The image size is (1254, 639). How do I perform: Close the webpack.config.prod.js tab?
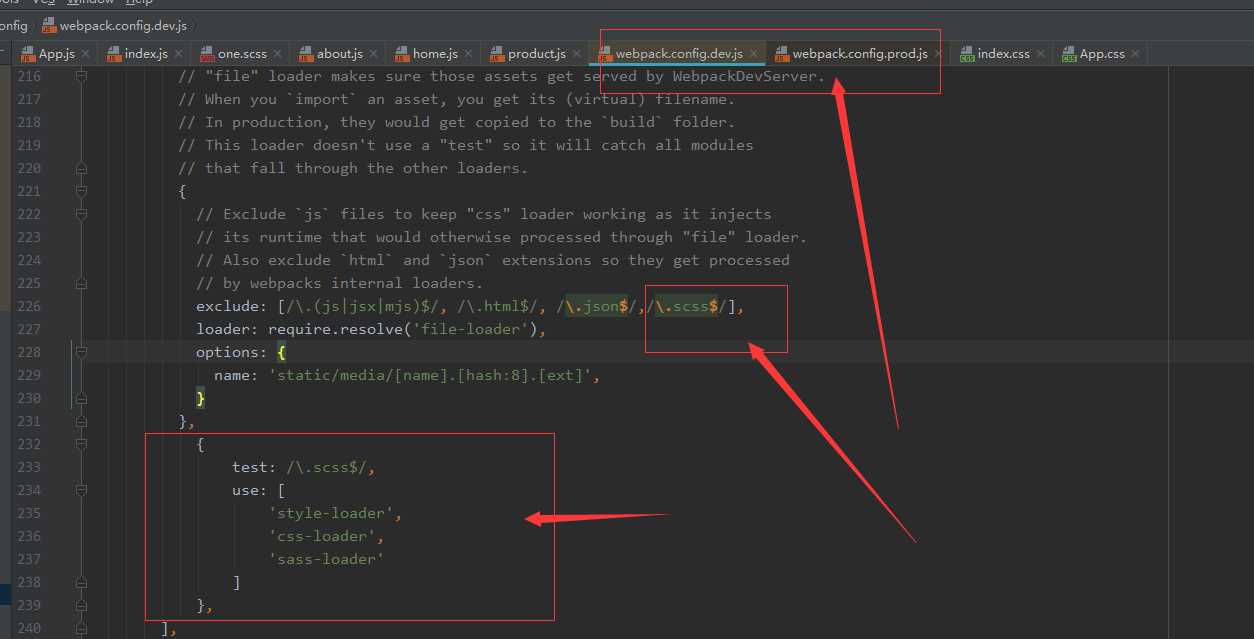point(938,54)
